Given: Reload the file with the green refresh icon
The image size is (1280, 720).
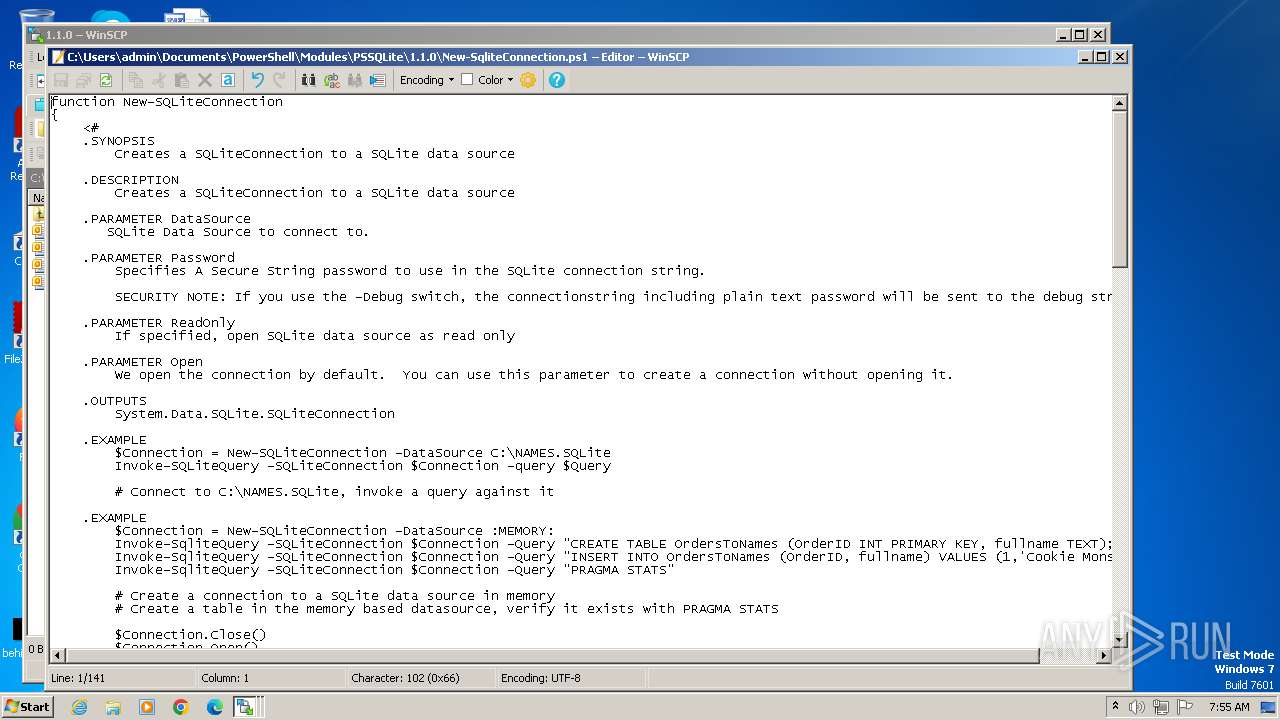Looking at the screenshot, I should [x=106, y=80].
